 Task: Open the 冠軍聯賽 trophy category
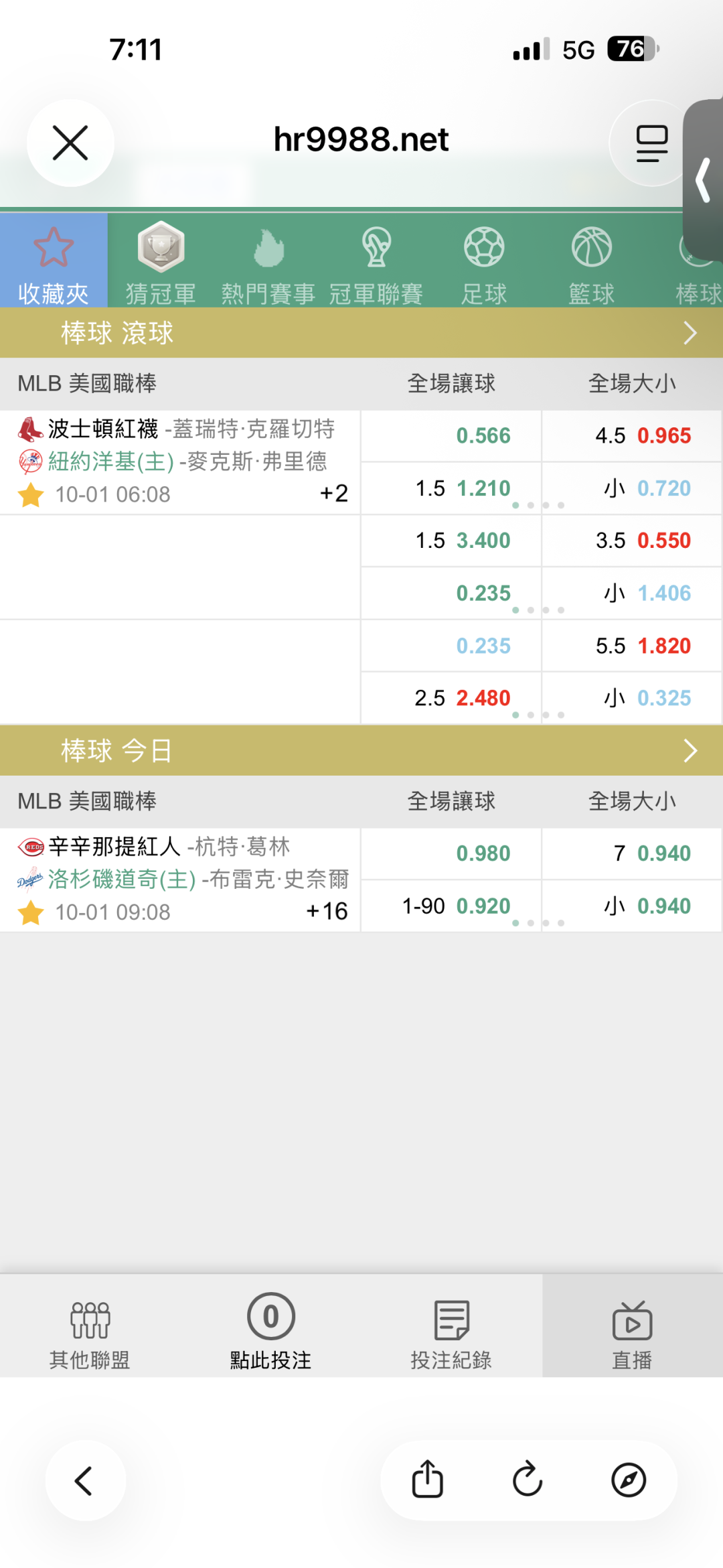click(376, 263)
